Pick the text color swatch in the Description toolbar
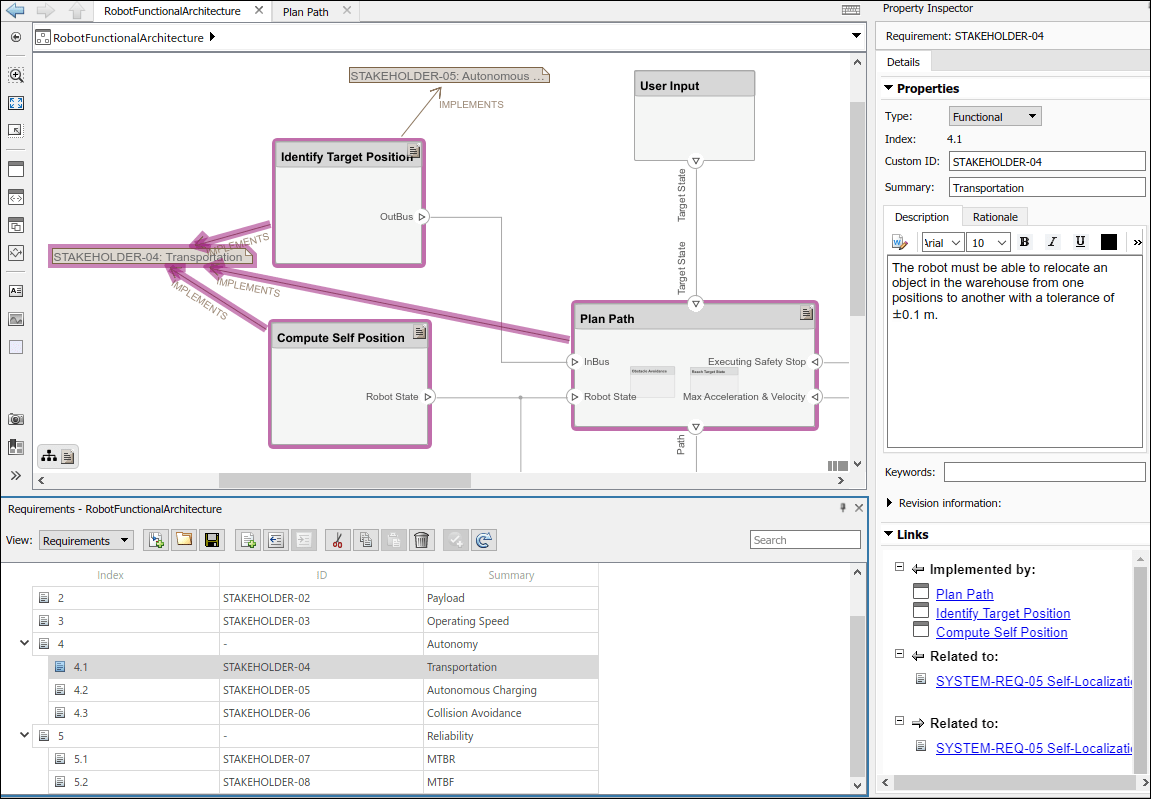 click(1108, 241)
